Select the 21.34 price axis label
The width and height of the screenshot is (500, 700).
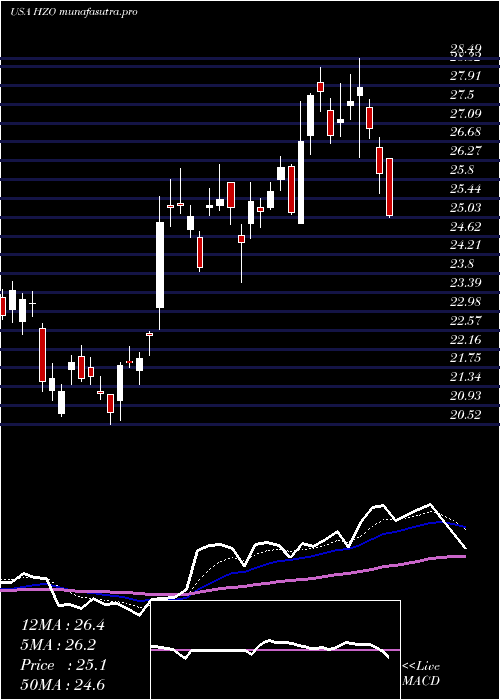pyautogui.click(x=466, y=377)
